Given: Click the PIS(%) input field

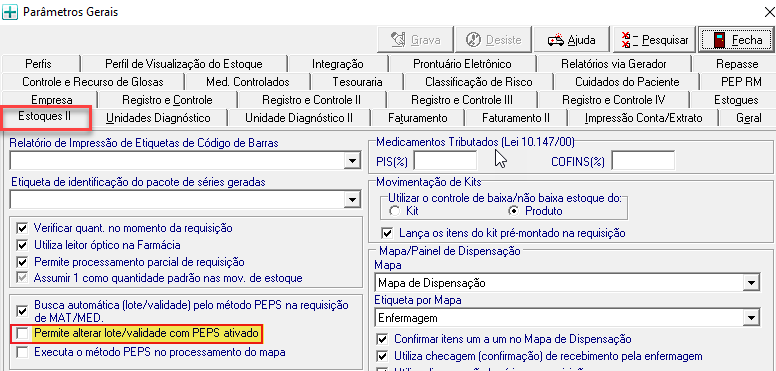Looking at the screenshot, I should [445, 161].
